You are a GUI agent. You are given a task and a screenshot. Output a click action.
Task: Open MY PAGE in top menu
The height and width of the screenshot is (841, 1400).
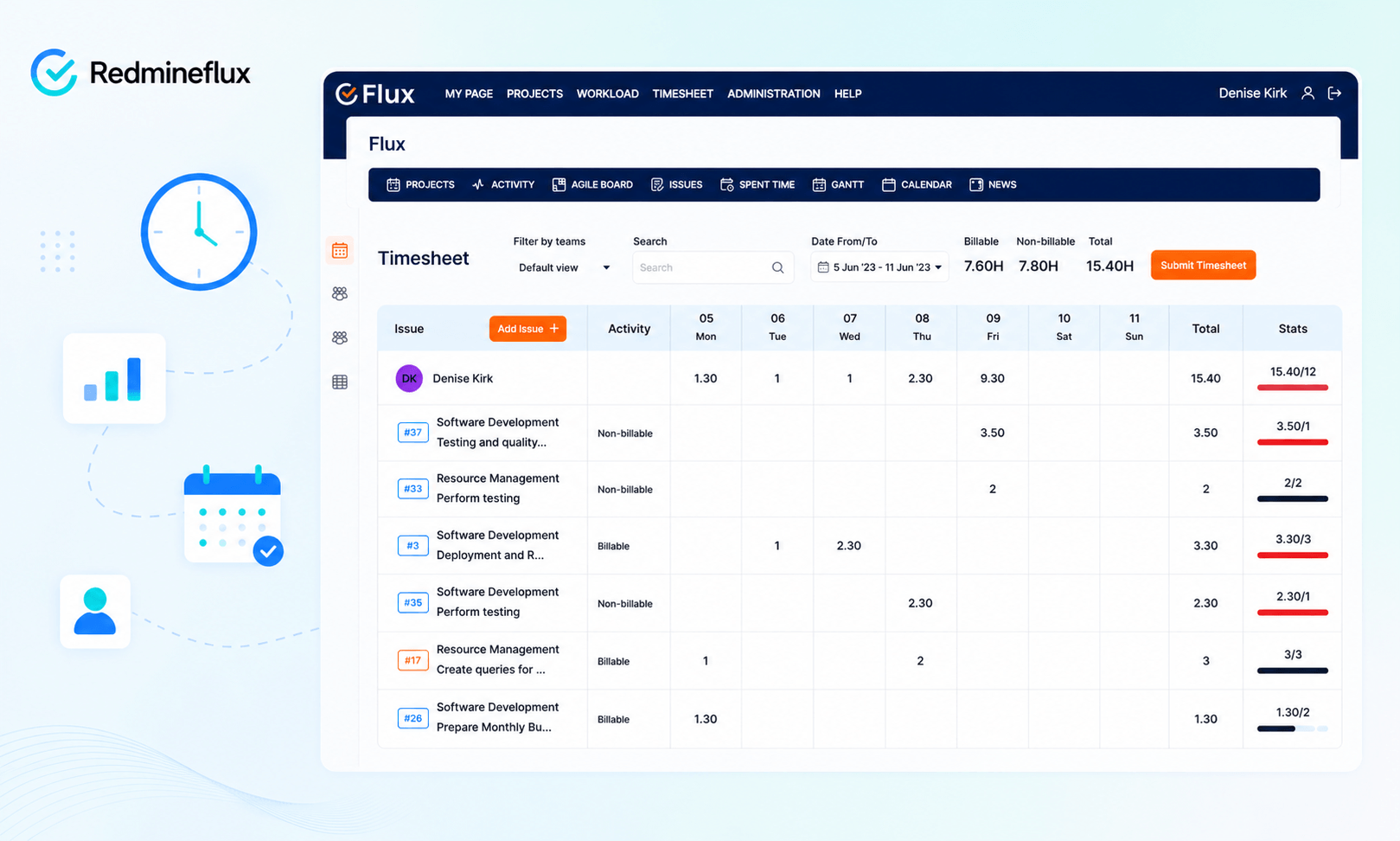point(469,93)
